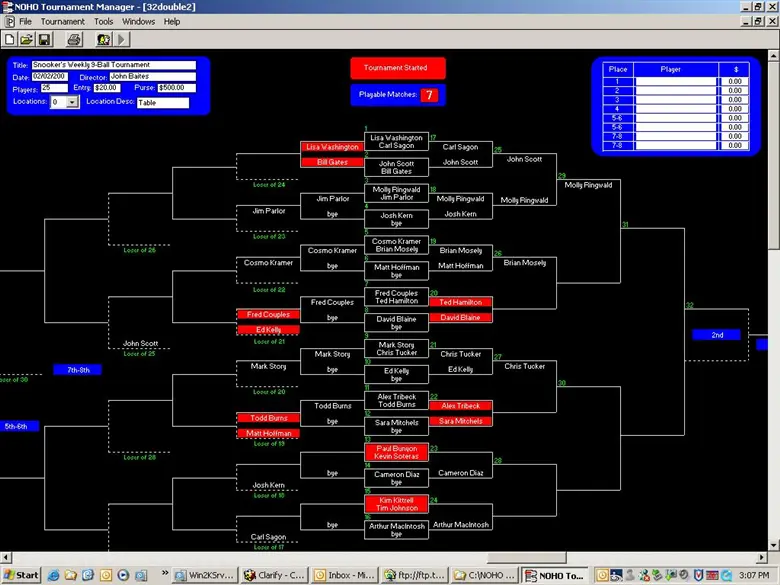Click the Players count field
Screen dimensions: 780x585
point(54,88)
